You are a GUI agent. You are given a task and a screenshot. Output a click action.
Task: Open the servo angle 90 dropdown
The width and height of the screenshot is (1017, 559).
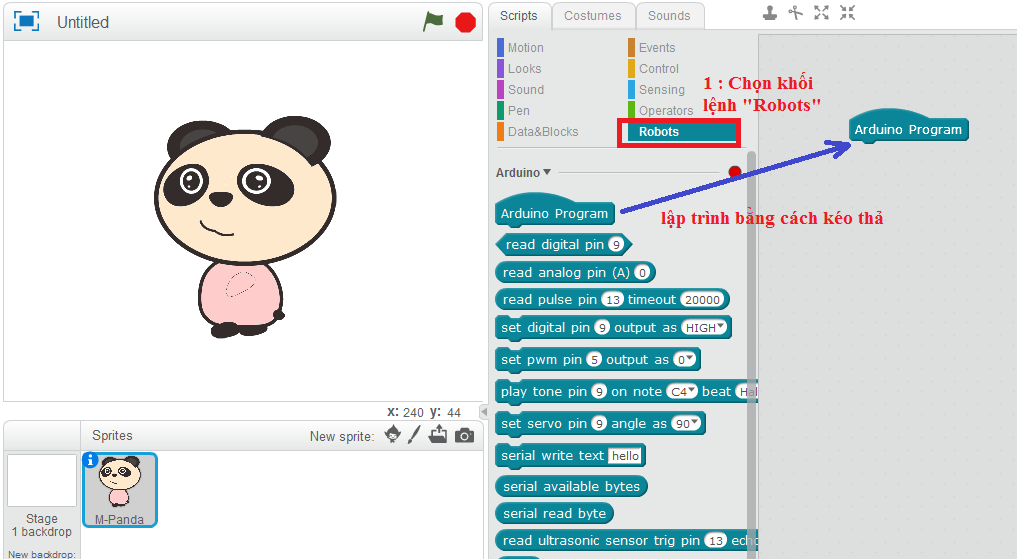point(687,424)
